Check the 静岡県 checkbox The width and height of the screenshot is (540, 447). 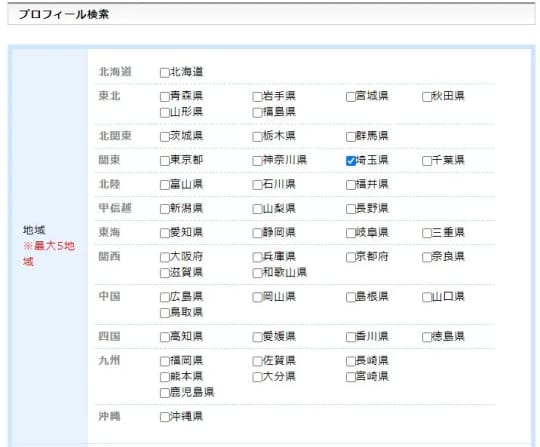point(257,233)
